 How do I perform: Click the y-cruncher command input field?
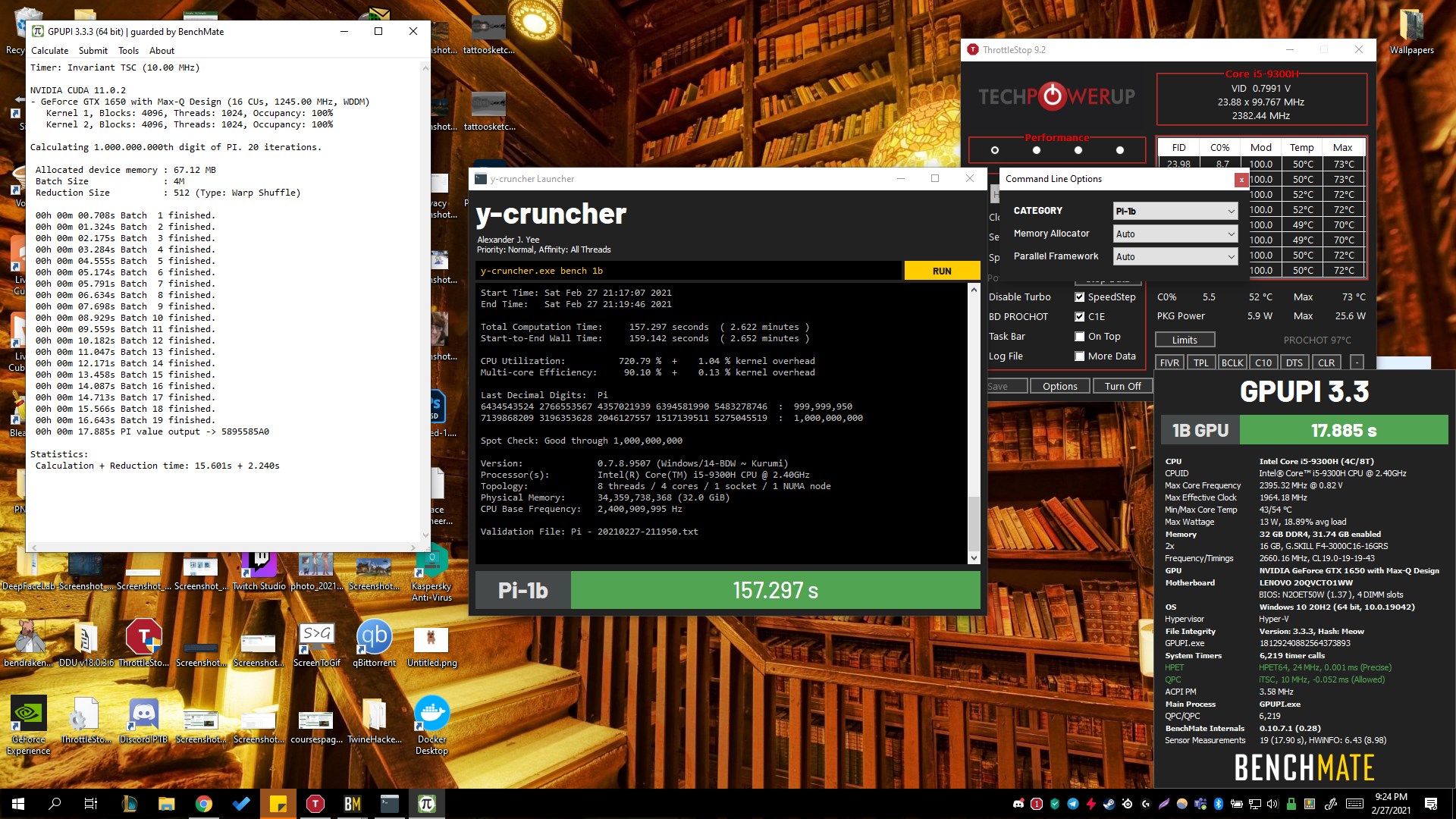point(689,271)
